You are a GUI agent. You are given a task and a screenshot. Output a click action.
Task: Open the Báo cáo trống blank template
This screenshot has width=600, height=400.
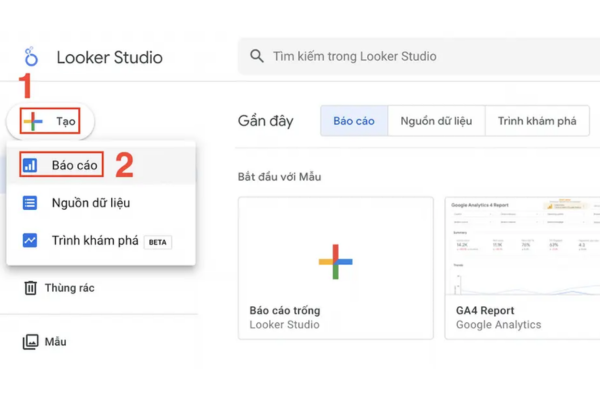coord(336,268)
